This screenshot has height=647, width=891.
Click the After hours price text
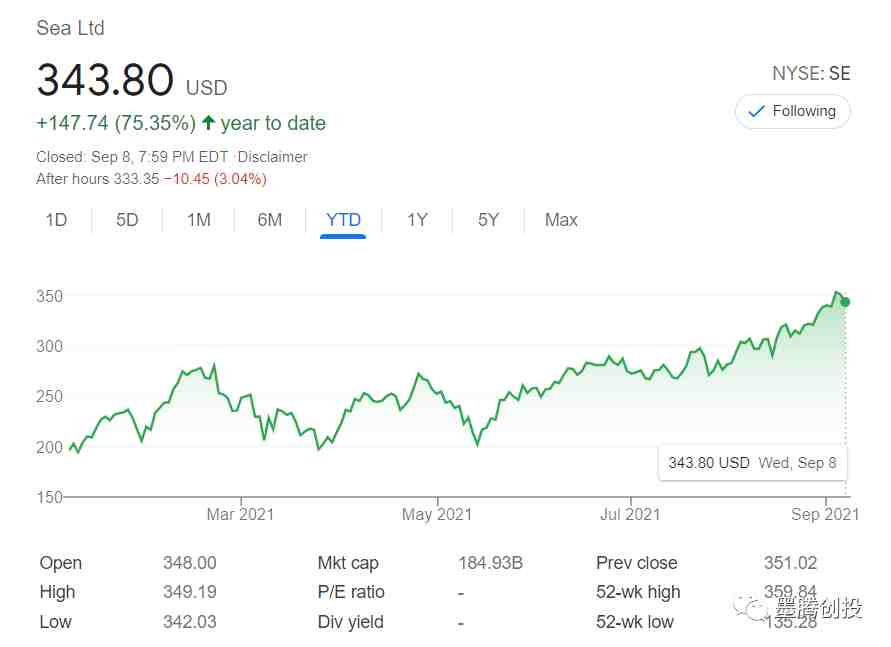151,179
